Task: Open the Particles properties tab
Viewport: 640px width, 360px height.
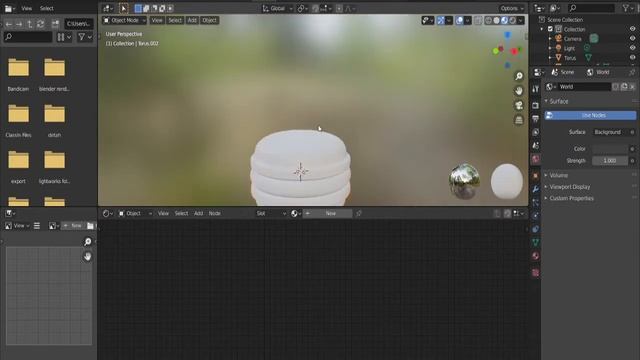Action: pyautogui.click(x=536, y=202)
